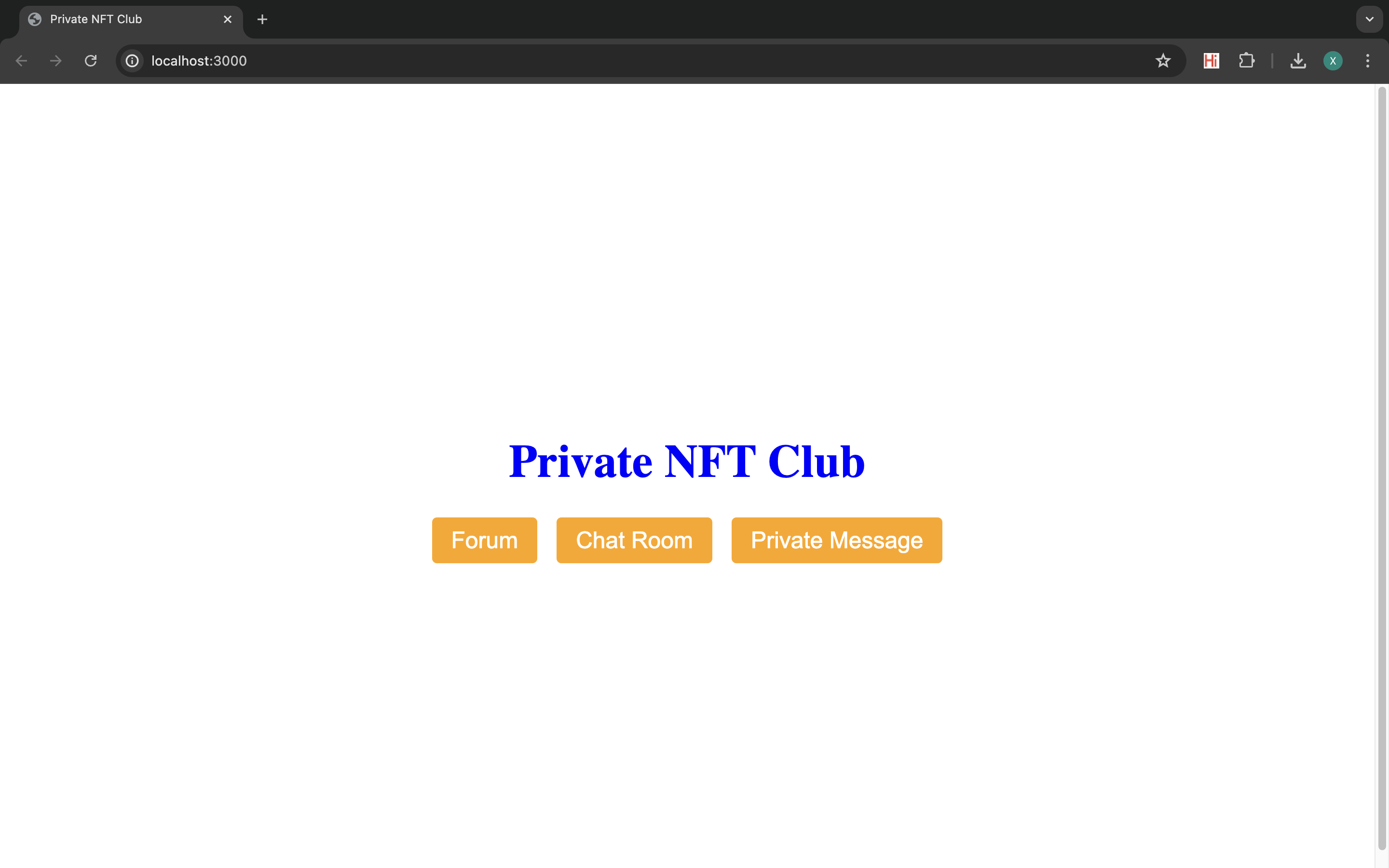Click the Private NFT Club page title

[686, 460]
